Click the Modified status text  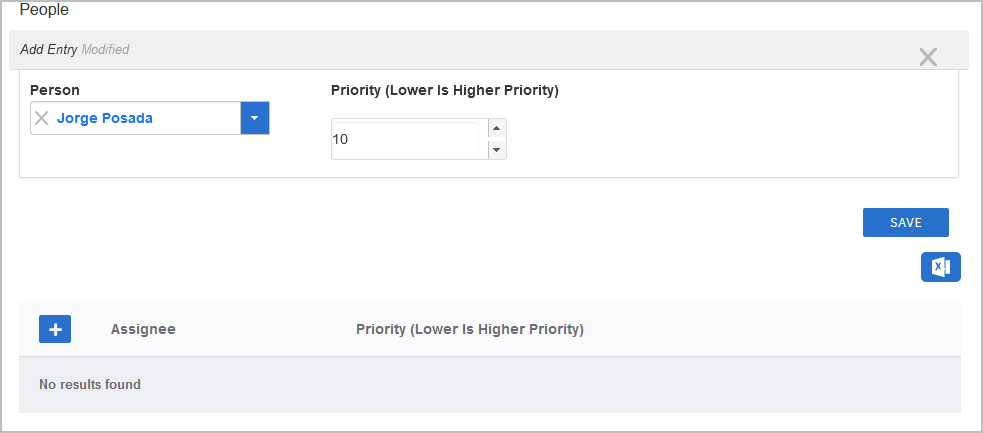tap(105, 49)
